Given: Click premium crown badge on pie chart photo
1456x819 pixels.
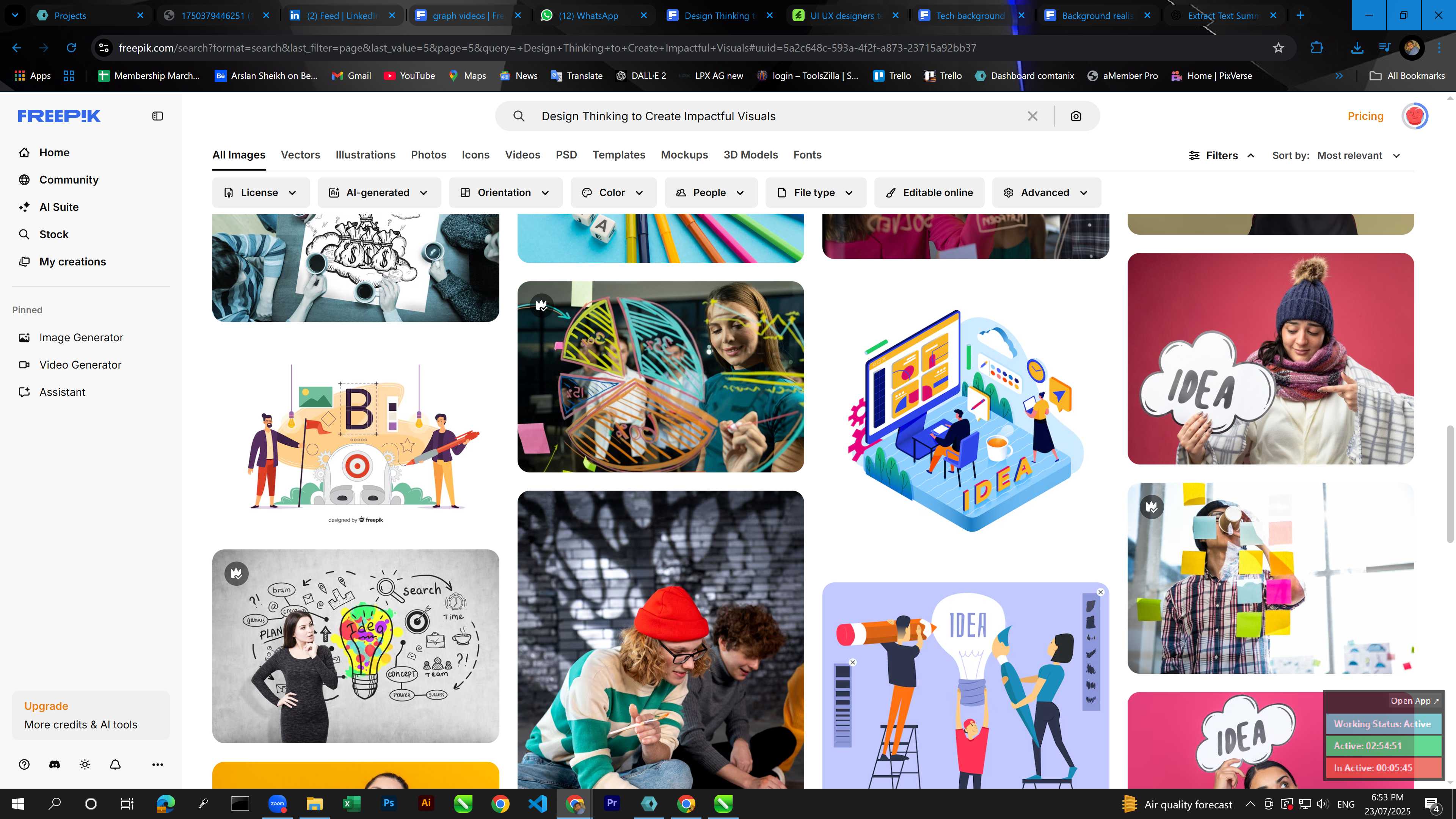Looking at the screenshot, I should 541,305.
